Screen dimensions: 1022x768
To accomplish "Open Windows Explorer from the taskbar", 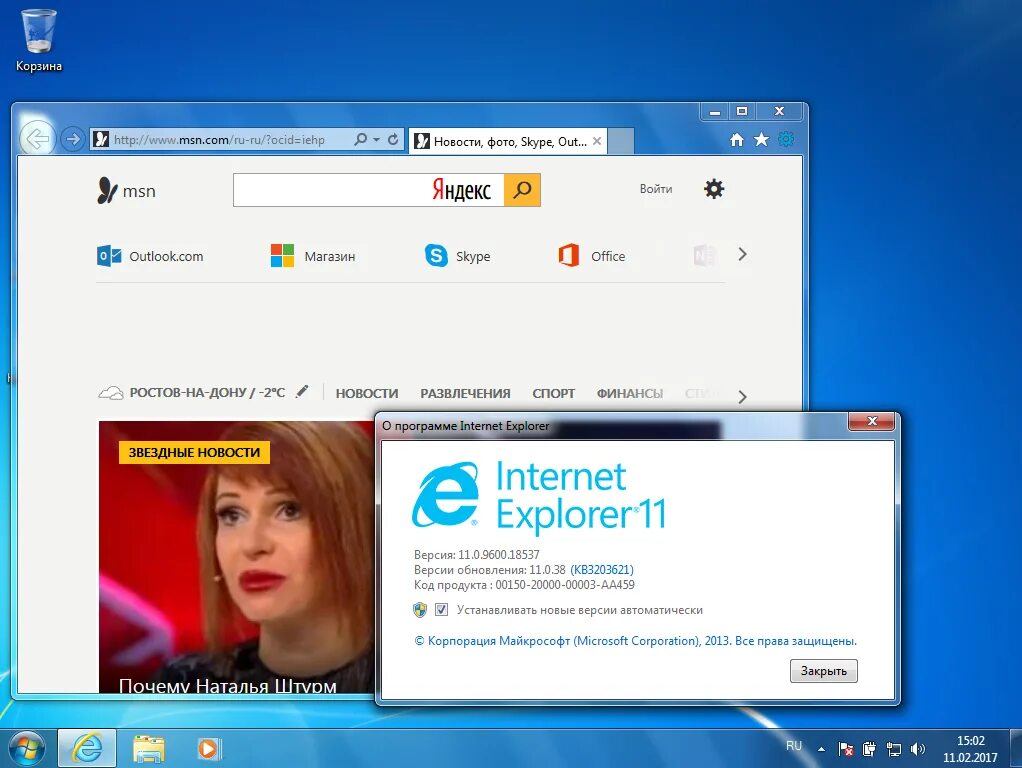I will 149,748.
